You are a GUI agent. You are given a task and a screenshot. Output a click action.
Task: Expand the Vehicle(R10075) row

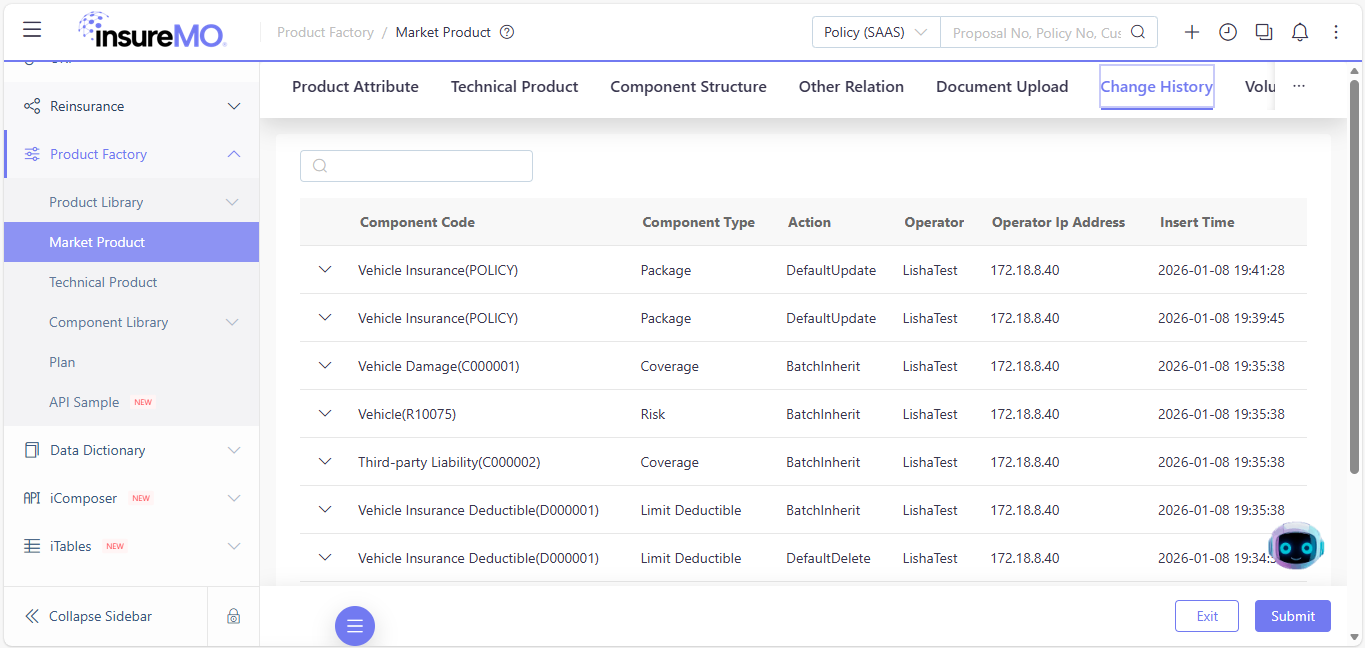[324, 413]
